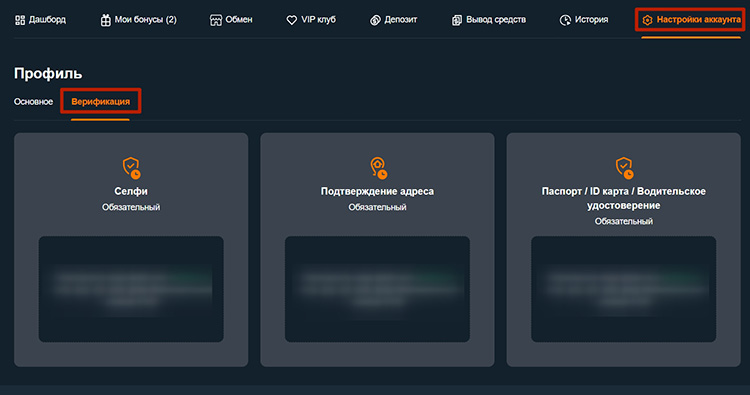Screen dimensions: 750x395
Task: Click the Селфи card title
Action: [x=131, y=191]
